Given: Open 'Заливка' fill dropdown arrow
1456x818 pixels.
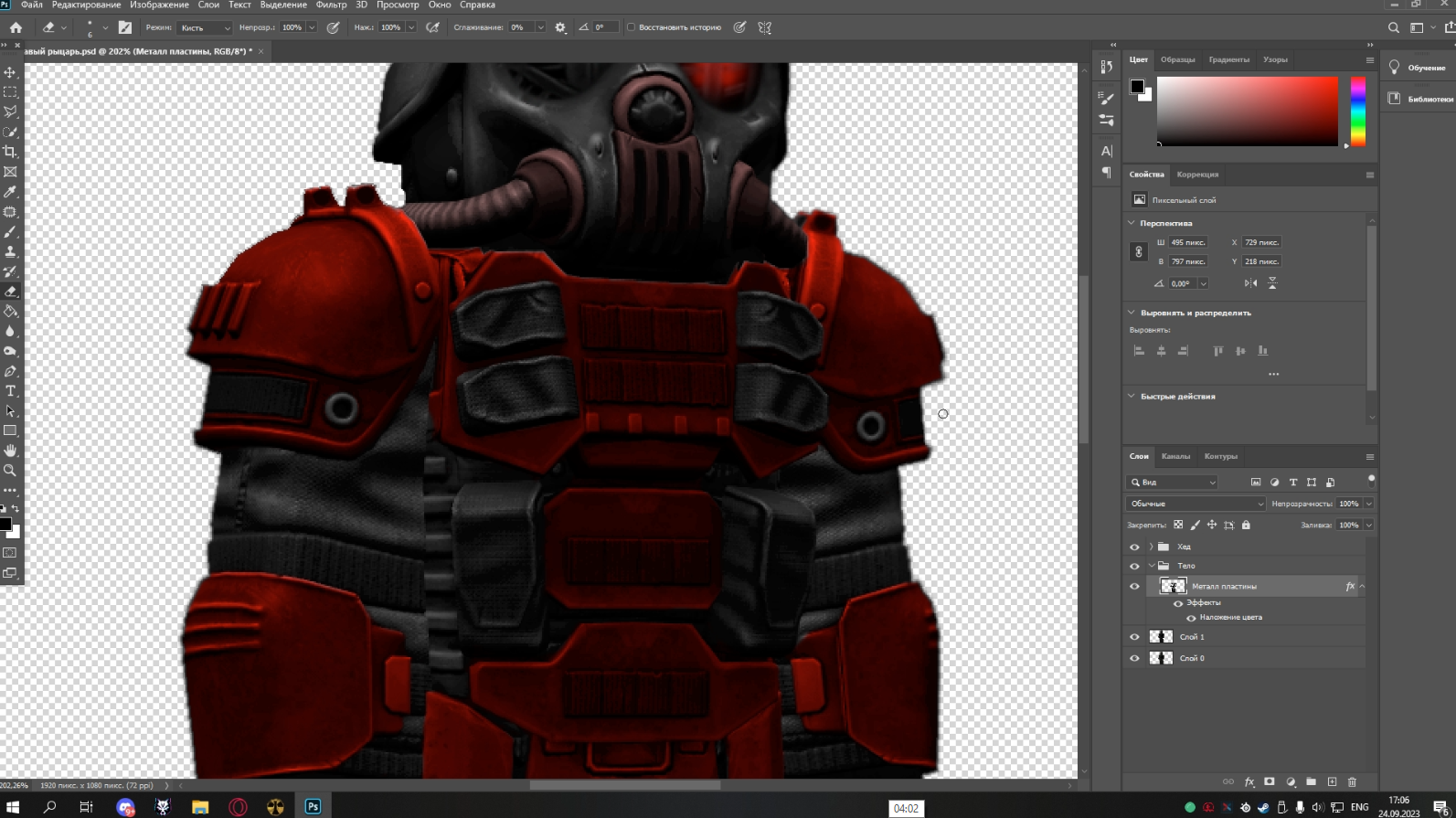Looking at the screenshot, I should click(x=1368, y=525).
